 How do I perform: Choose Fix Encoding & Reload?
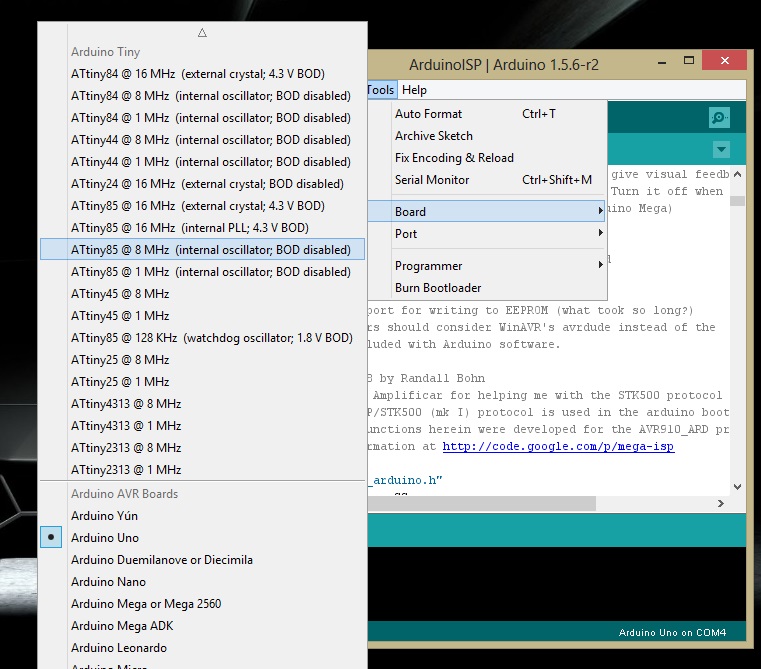[487, 158]
